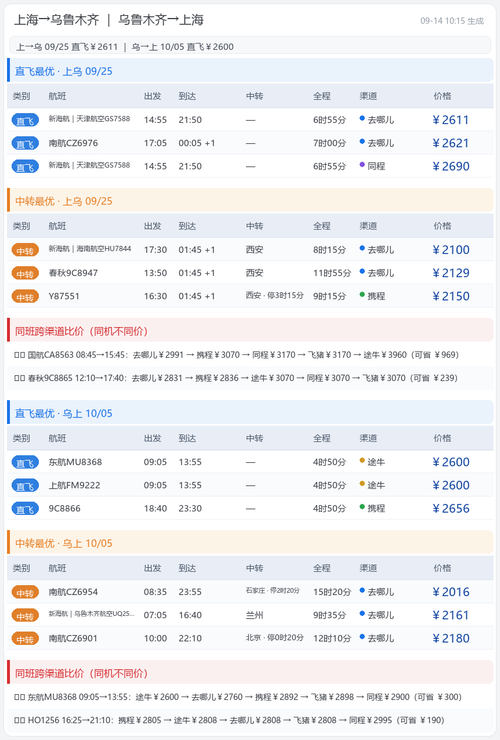Click the duration 15时20分
This screenshot has height=740, width=500.
click(x=332, y=592)
